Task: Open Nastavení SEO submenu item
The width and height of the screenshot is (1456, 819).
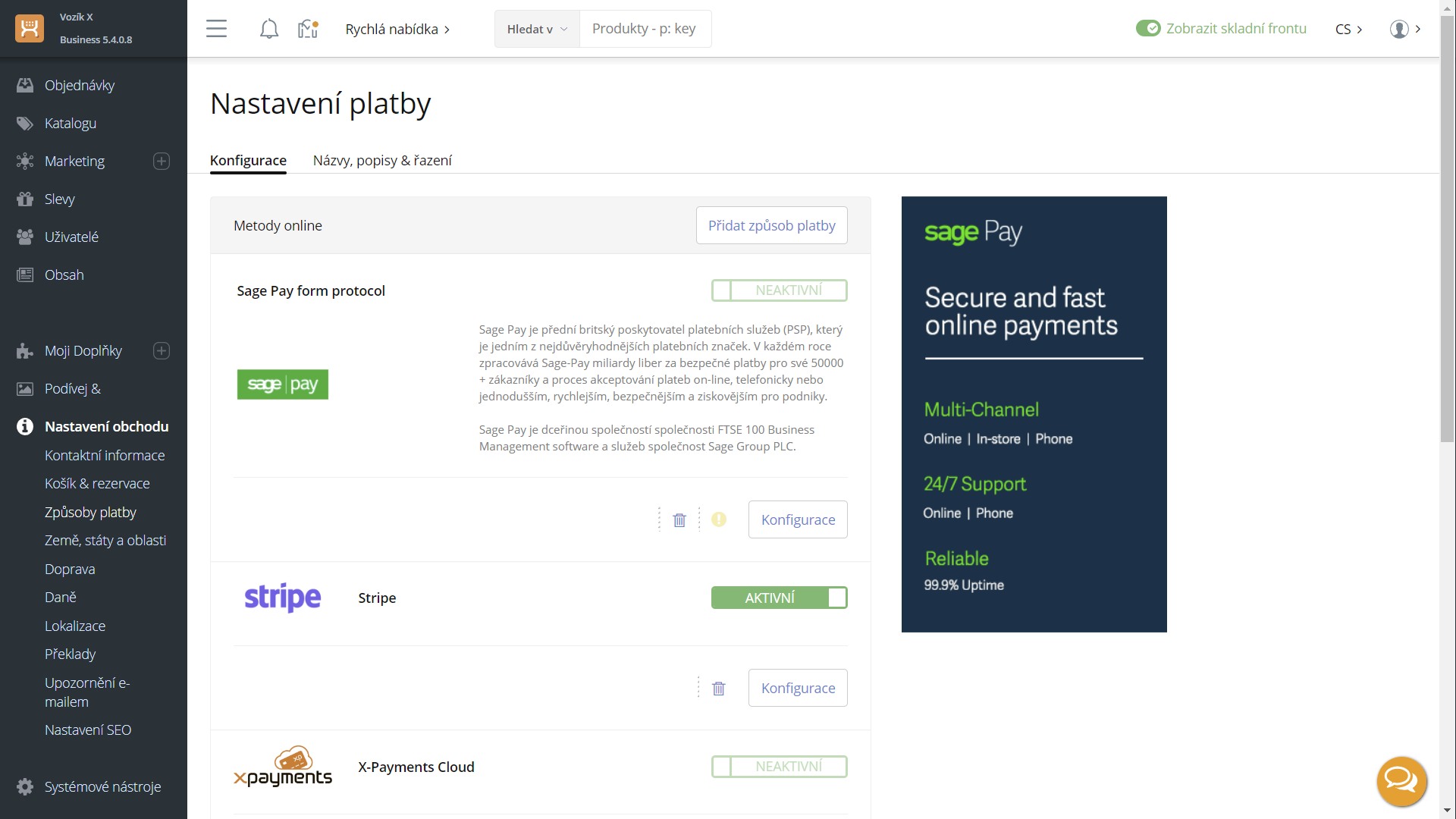Action: [x=88, y=730]
